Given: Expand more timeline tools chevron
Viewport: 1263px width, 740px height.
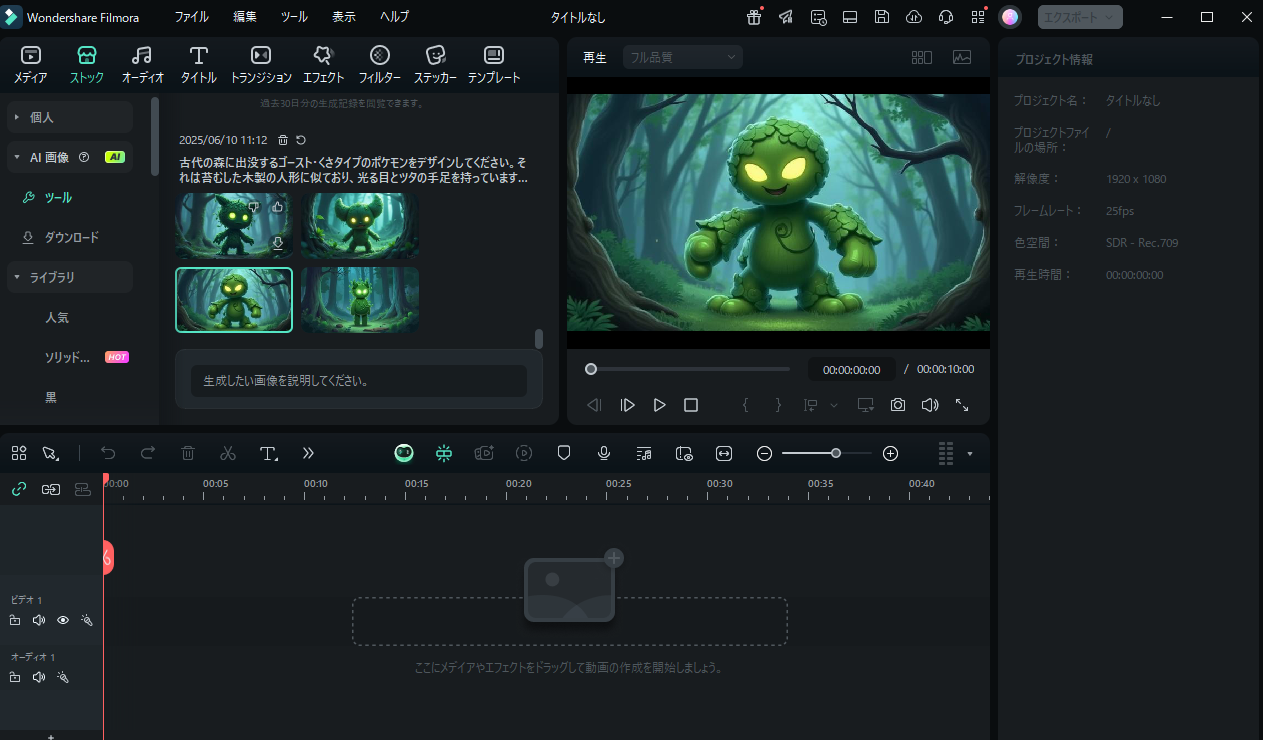Looking at the screenshot, I should [308, 453].
